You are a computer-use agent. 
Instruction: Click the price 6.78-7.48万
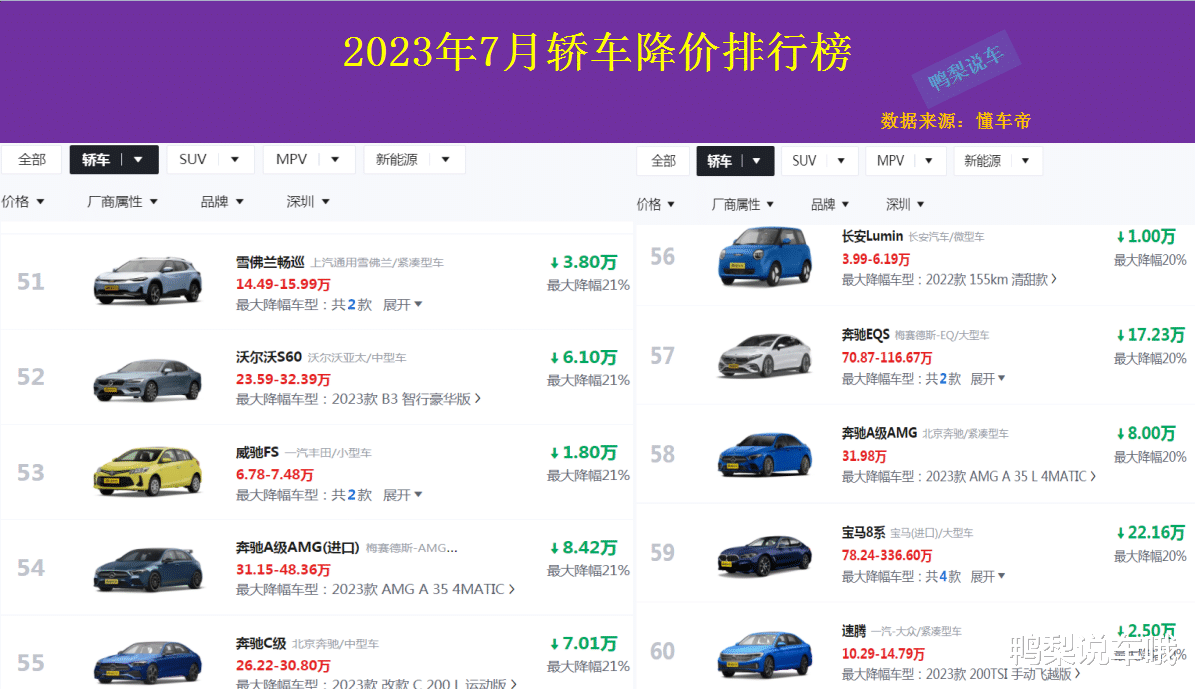[274, 475]
